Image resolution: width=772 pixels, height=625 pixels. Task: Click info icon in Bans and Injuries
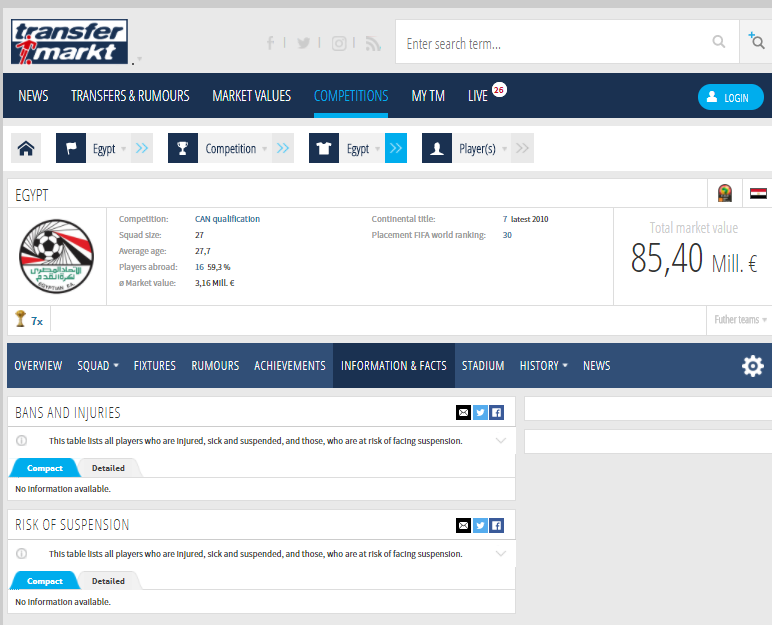pos(22,441)
